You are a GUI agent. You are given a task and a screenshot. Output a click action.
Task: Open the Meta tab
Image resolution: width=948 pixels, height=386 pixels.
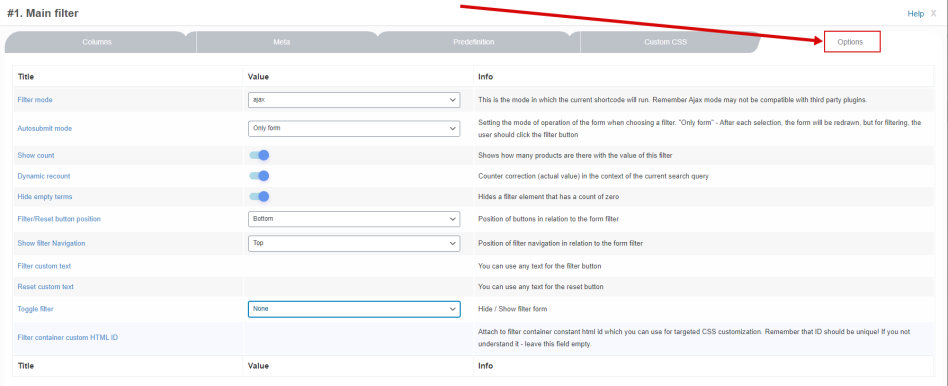tap(282, 42)
